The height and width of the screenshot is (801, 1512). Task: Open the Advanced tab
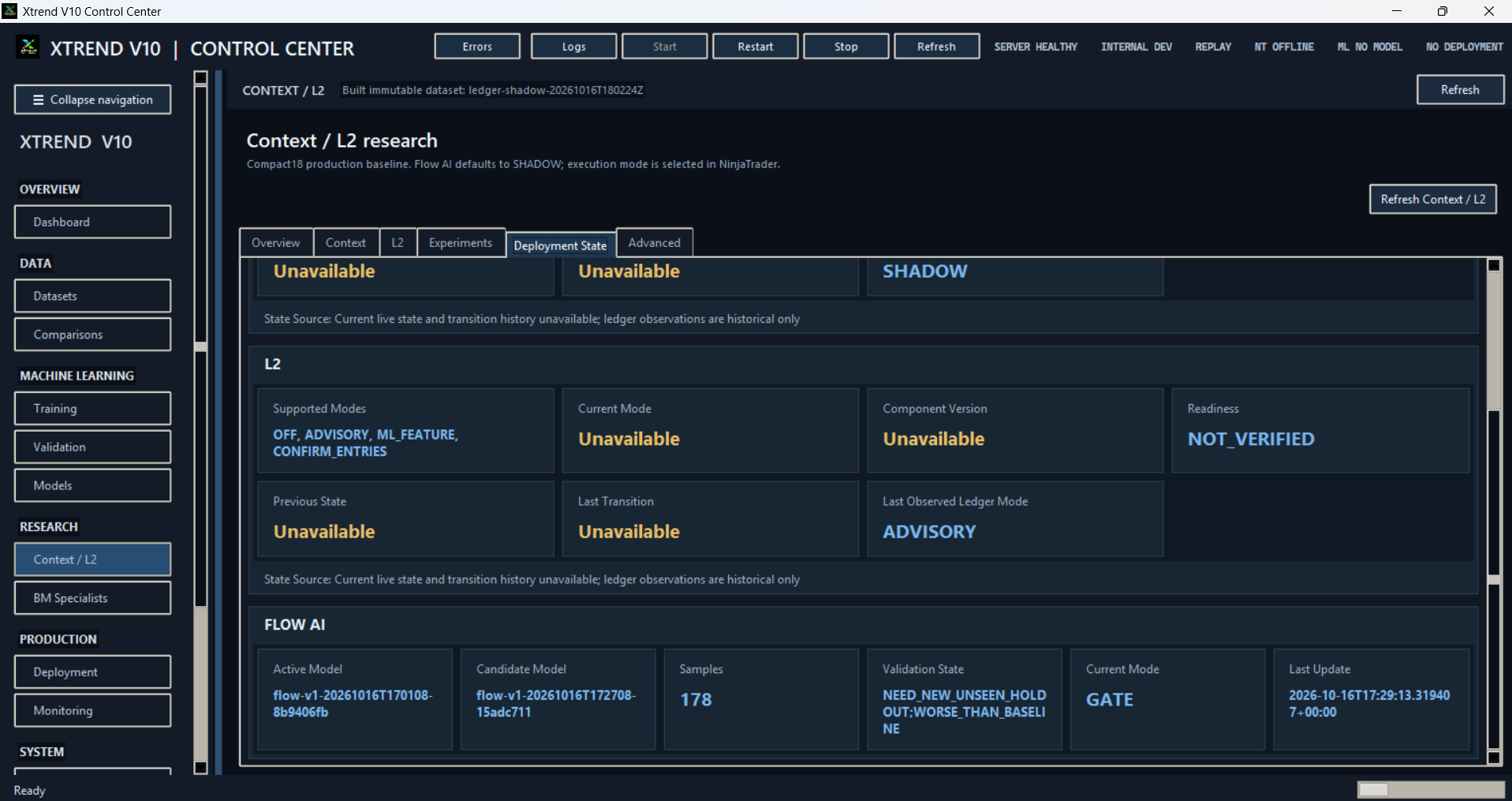pos(654,243)
